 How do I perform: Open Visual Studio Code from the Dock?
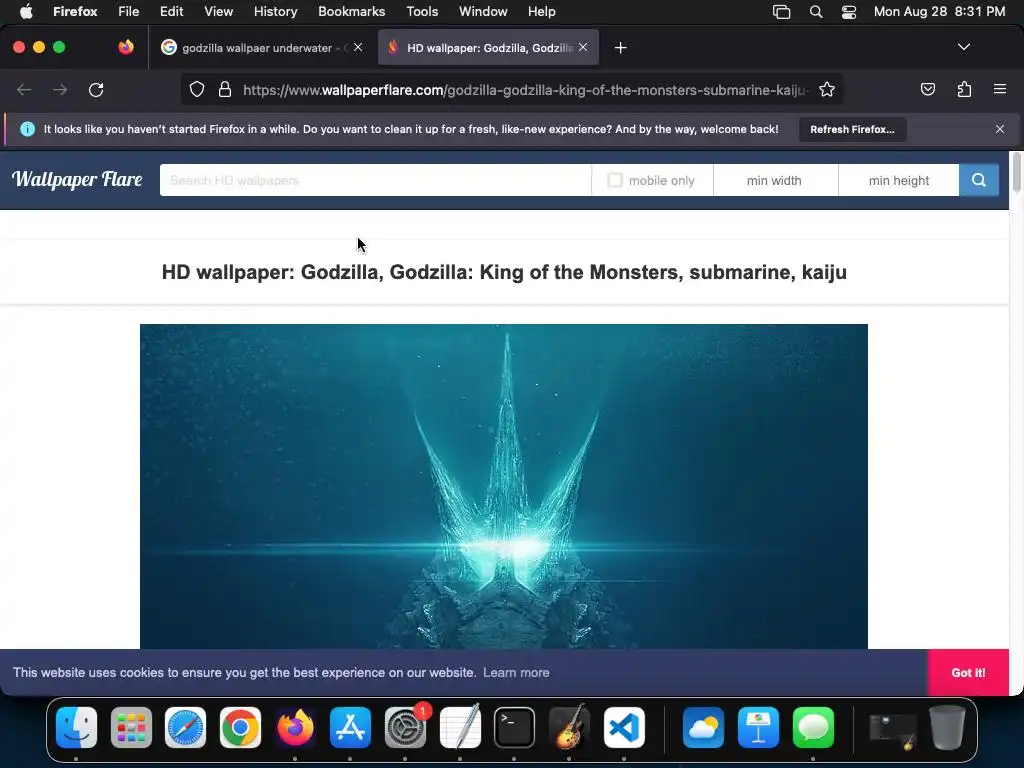coord(624,728)
